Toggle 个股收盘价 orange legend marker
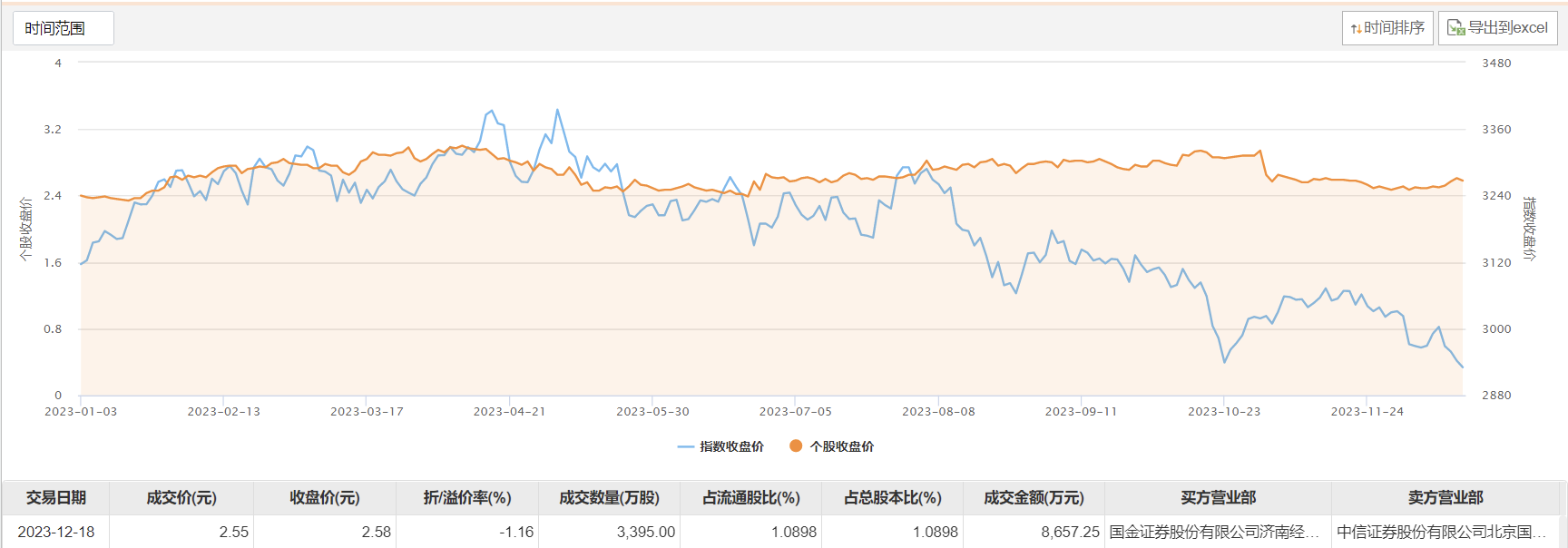 coord(796,445)
